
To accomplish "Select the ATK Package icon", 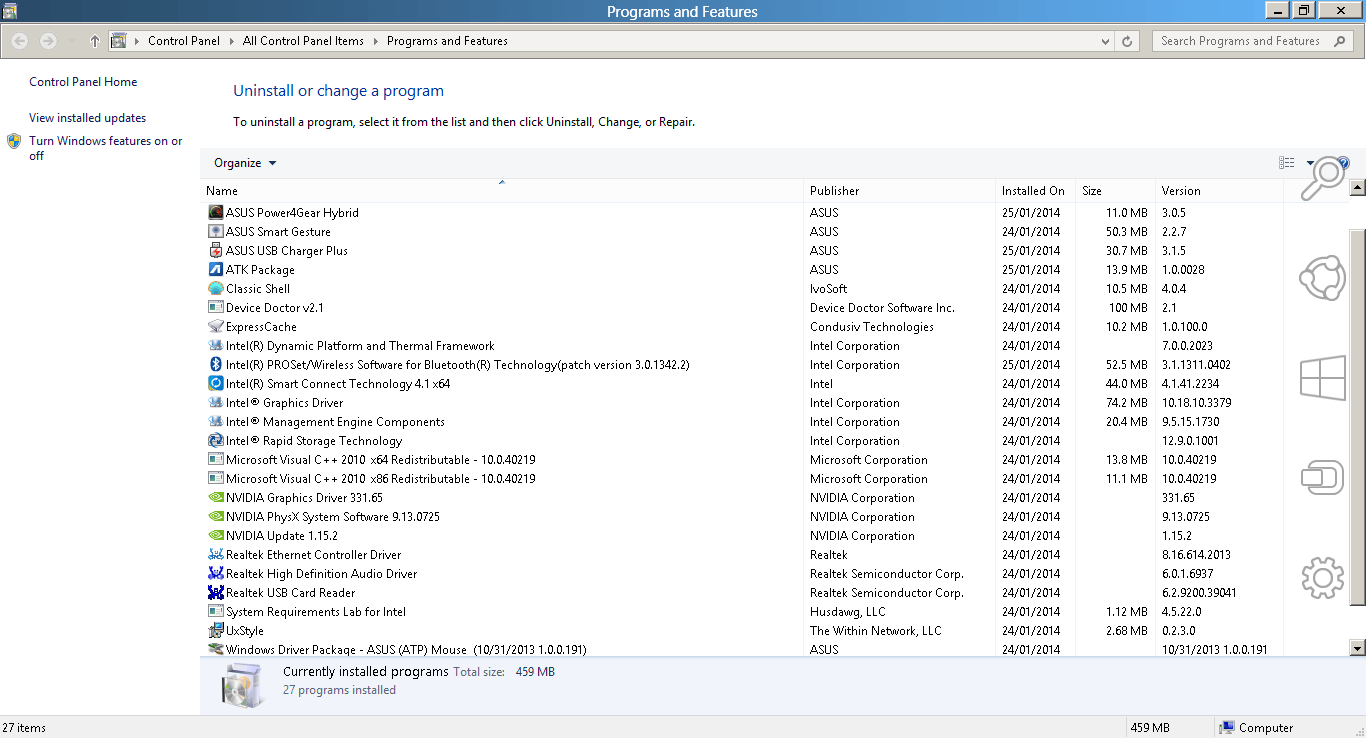I will (215, 270).
